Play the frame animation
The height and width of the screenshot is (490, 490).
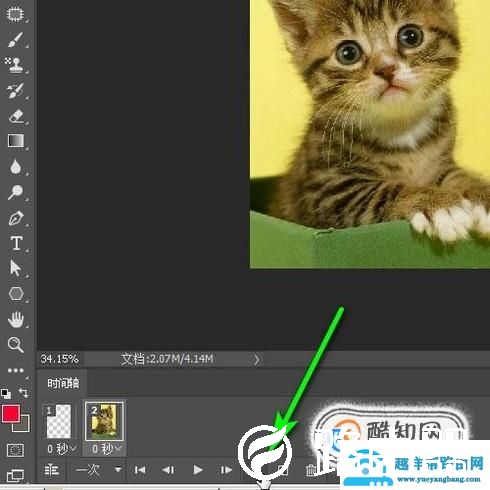[x=198, y=470]
